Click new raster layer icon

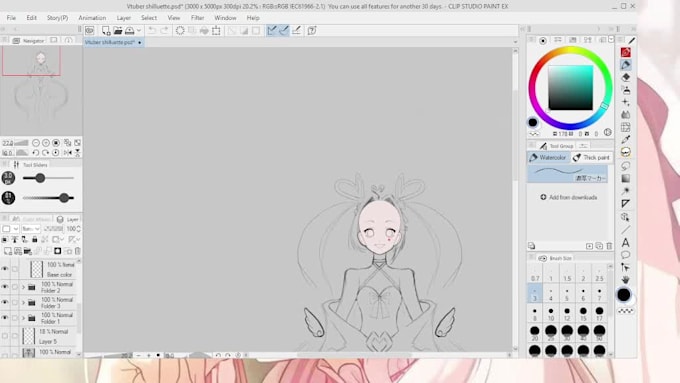pyautogui.click(x=8, y=251)
